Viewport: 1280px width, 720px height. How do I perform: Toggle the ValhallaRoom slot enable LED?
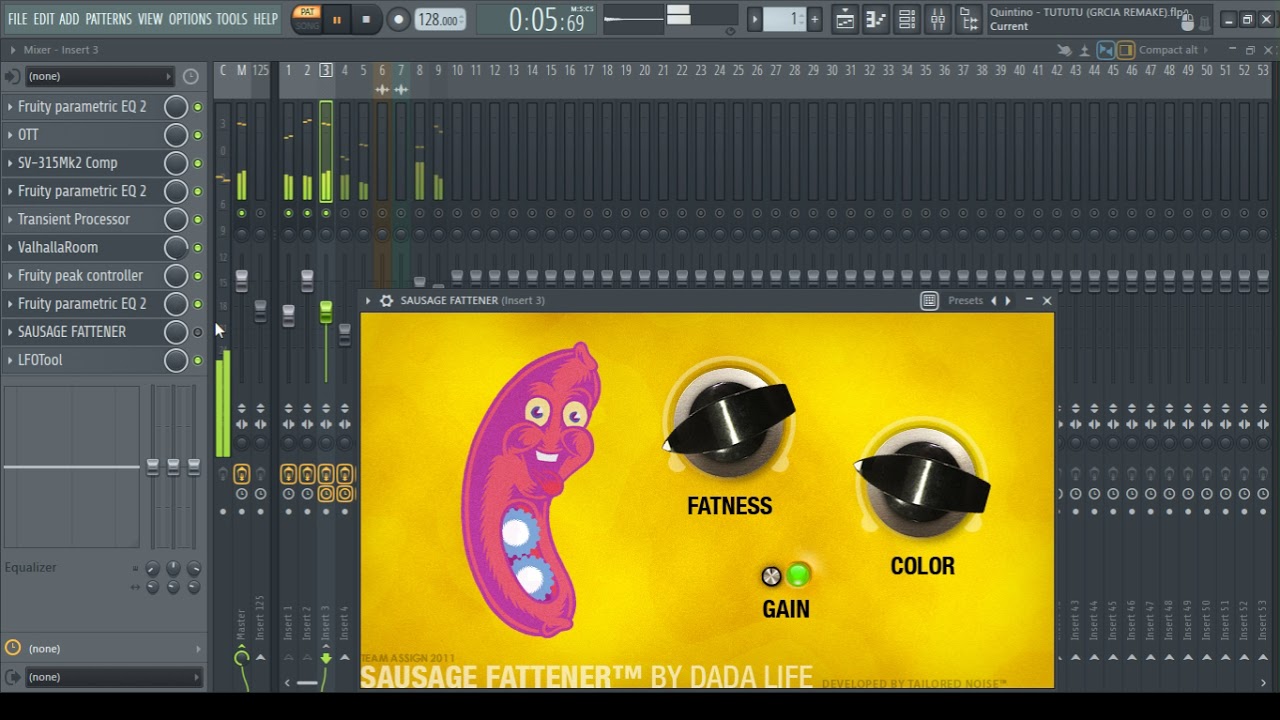tap(197, 247)
